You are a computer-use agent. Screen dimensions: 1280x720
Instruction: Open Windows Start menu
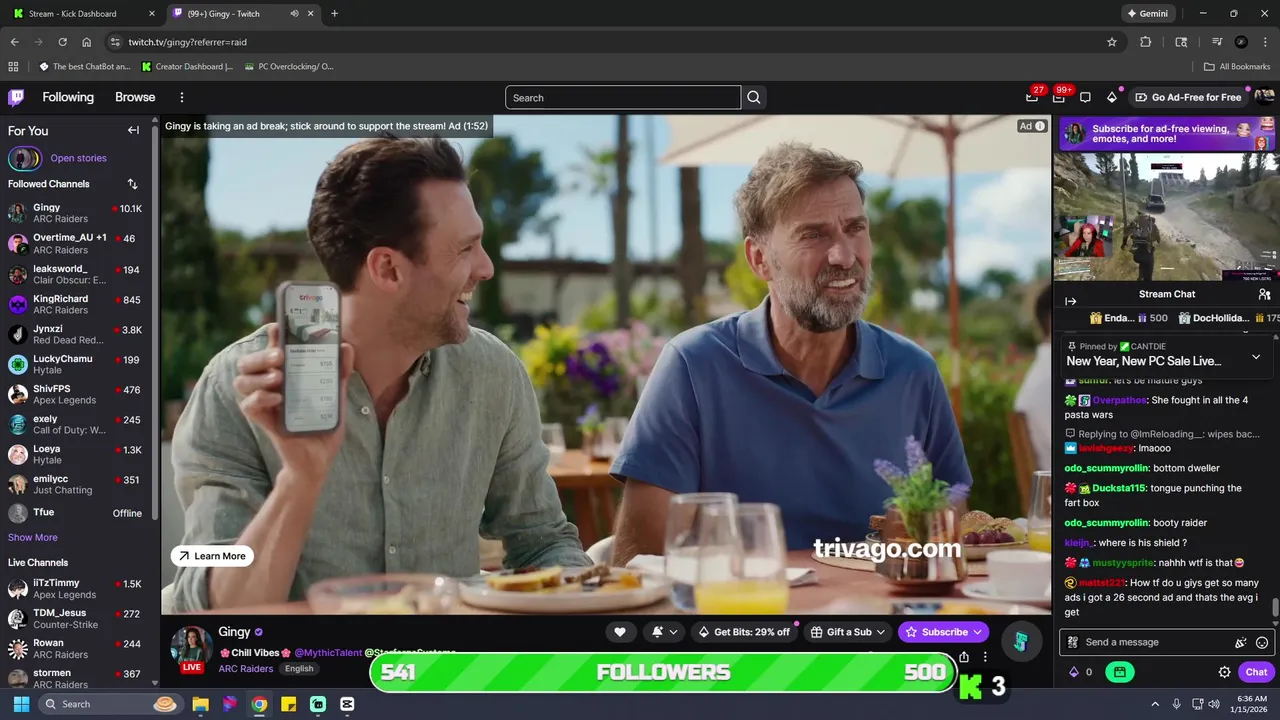(21, 704)
